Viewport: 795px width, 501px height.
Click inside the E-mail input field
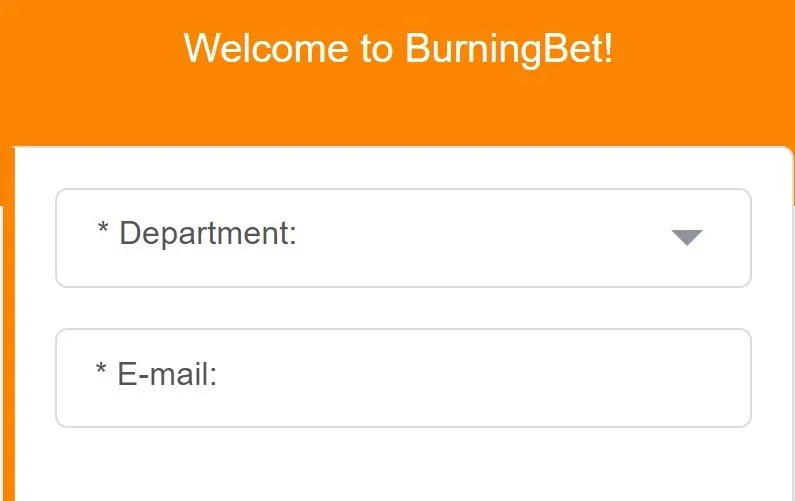click(403, 378)
